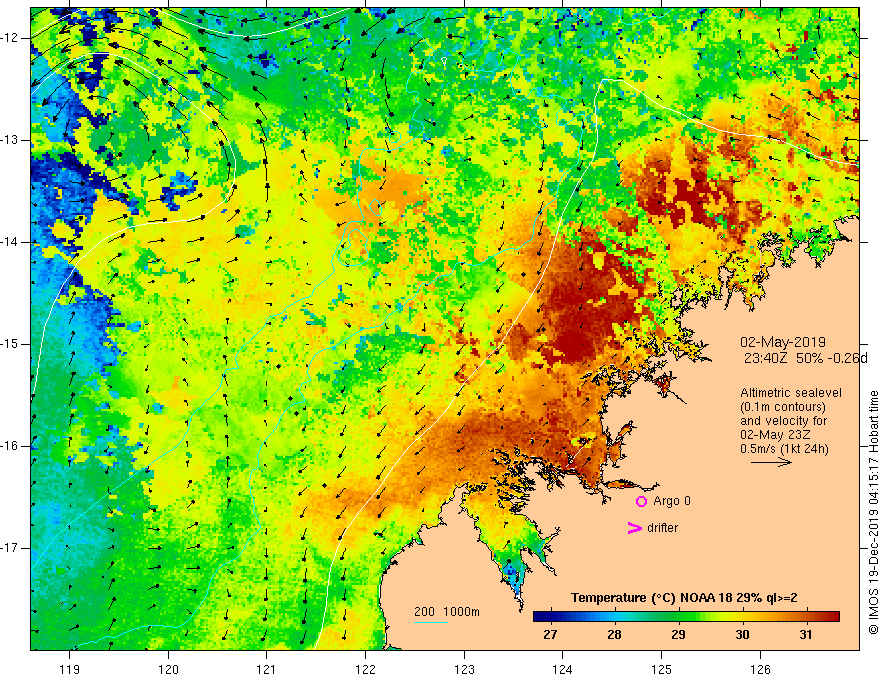Click longitude label 124 on the axis
880x680 pixels.
tap(562, 669)
